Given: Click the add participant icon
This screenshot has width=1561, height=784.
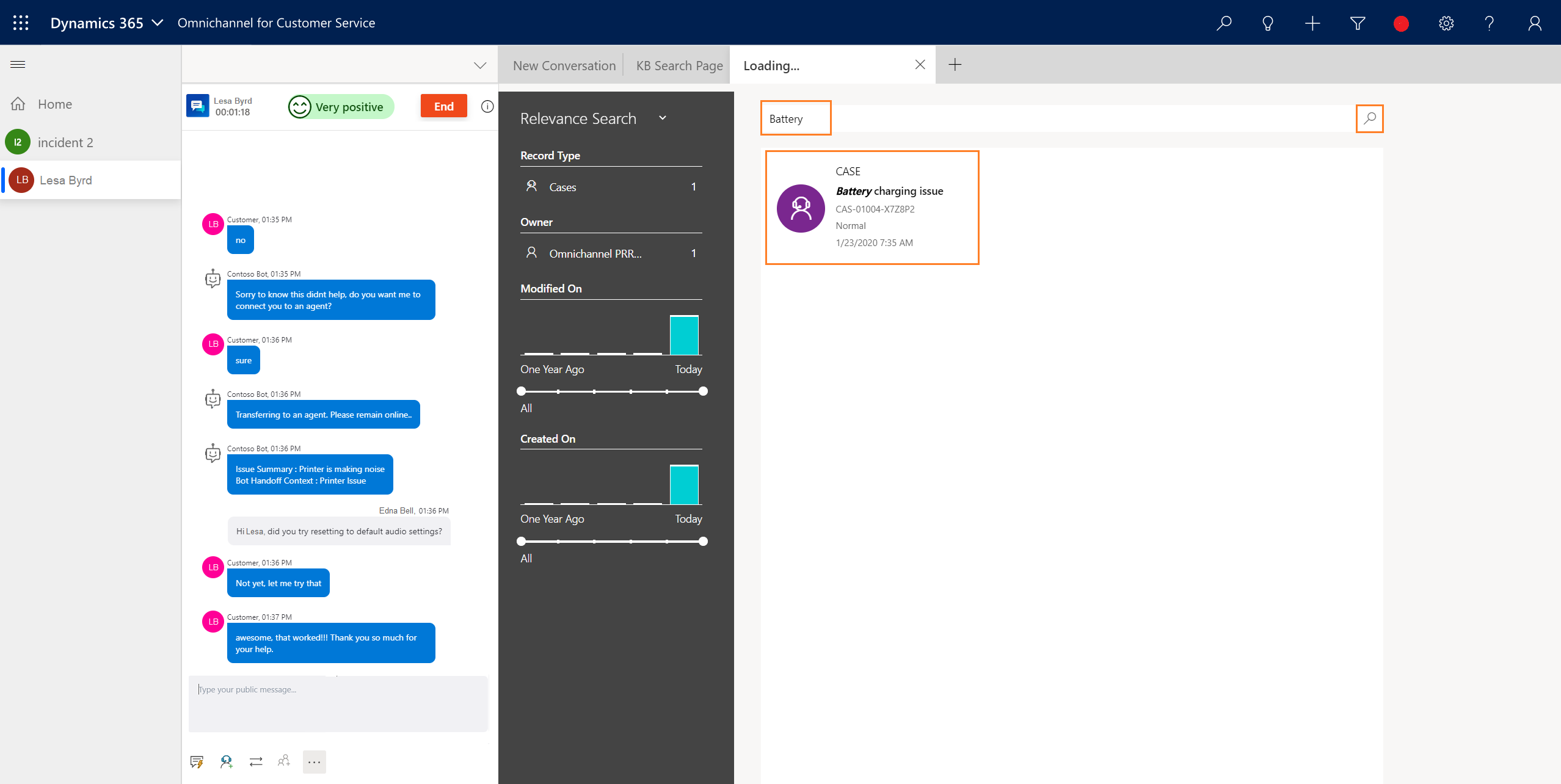Looking at the screenshot, I should 285,761.
